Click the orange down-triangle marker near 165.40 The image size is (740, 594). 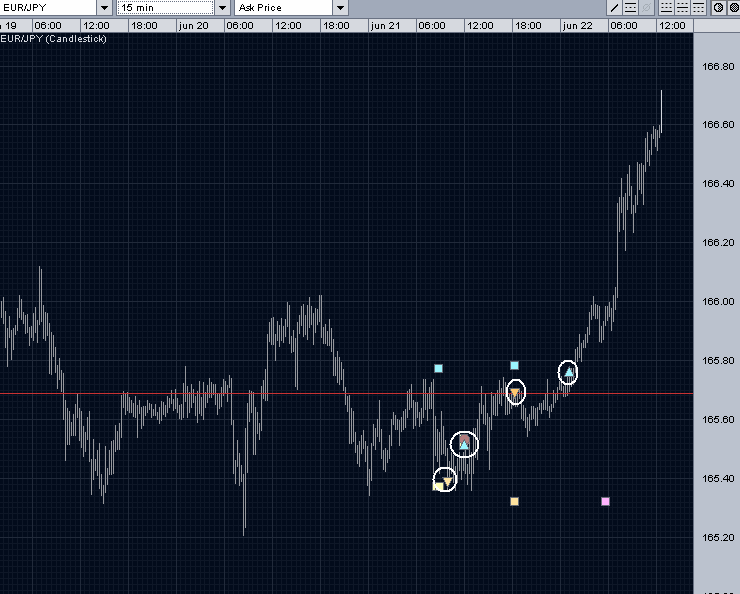pyautogui.click(x=447, y=481)
